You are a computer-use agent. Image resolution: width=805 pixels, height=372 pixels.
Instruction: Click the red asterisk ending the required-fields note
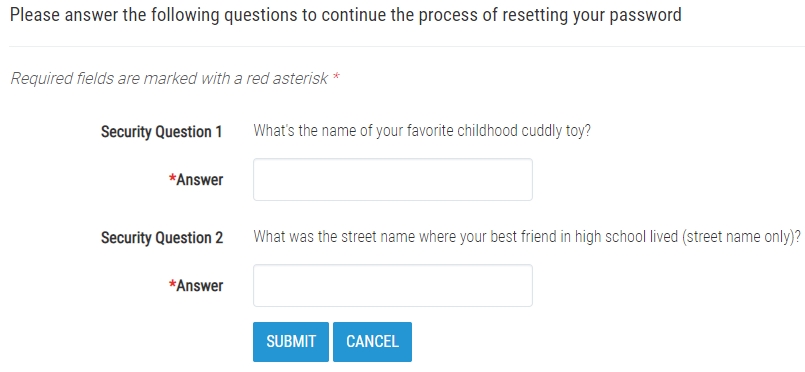pos(336,77)
